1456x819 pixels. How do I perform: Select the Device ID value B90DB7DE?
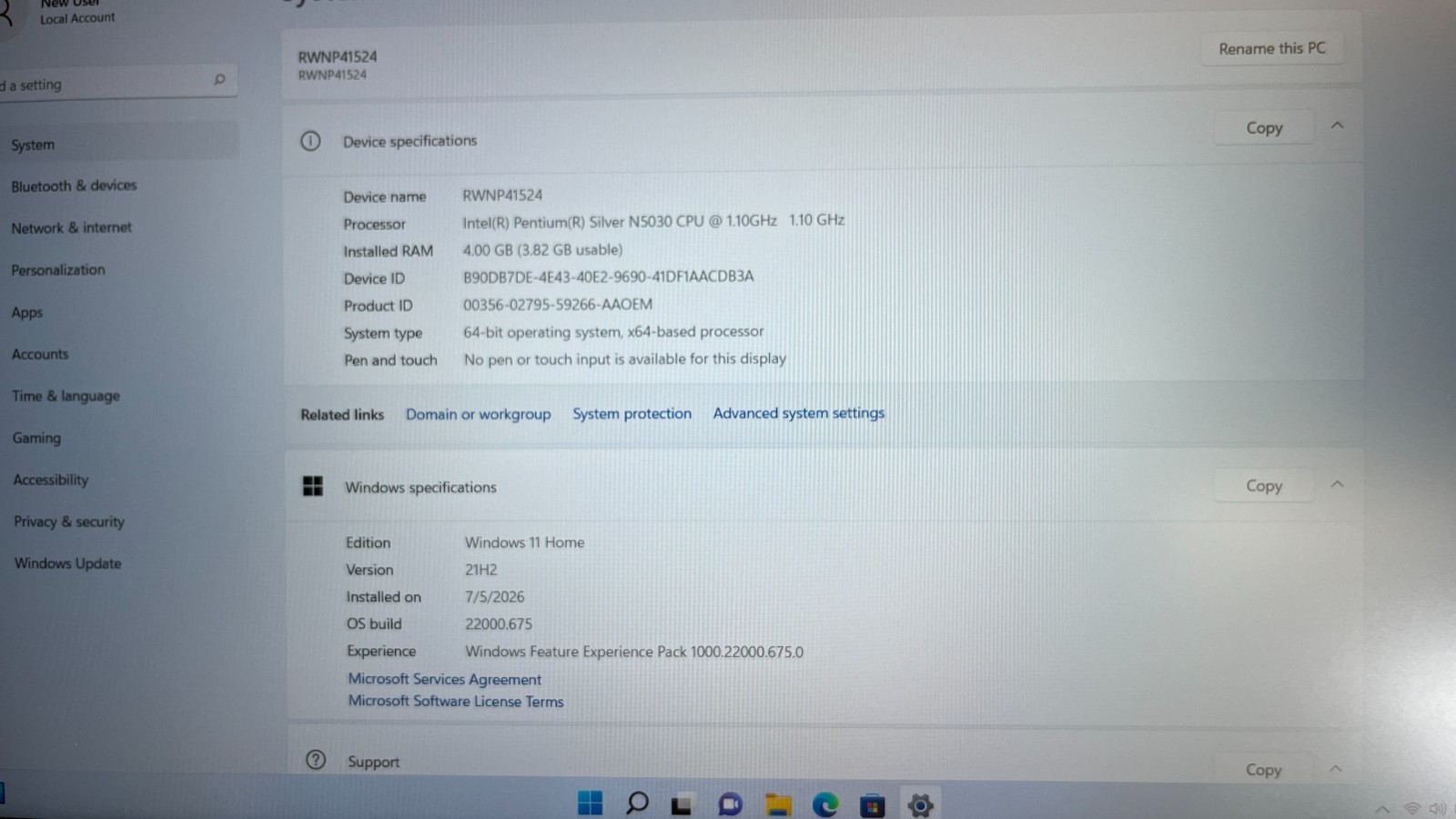(608, 277)
